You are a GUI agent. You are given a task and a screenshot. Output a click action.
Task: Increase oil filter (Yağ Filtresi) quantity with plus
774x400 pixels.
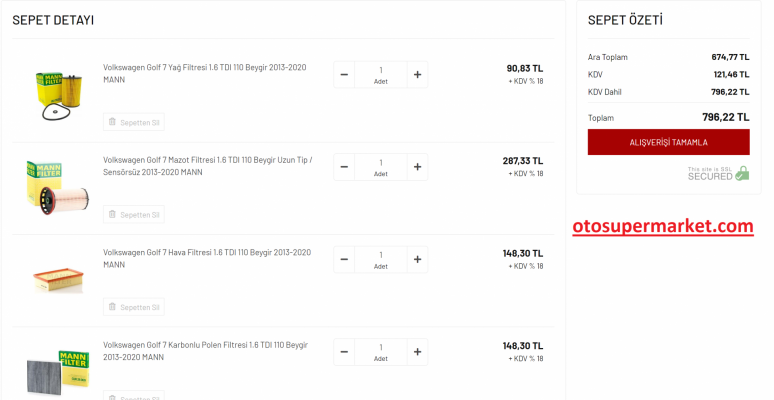[417, 74]
